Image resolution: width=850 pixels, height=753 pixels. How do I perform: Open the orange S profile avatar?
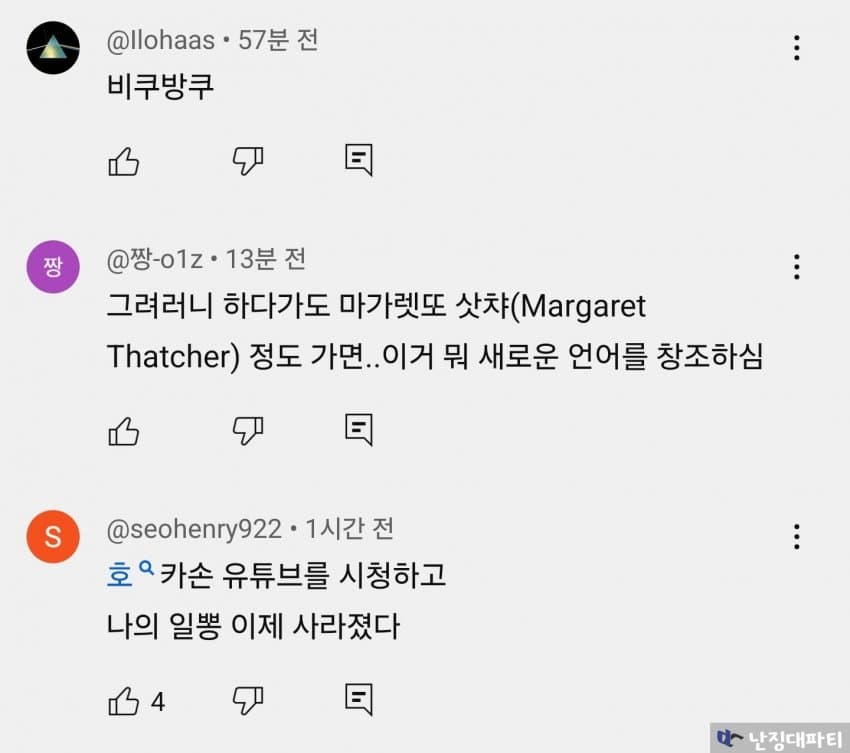[x=53, y=537]
